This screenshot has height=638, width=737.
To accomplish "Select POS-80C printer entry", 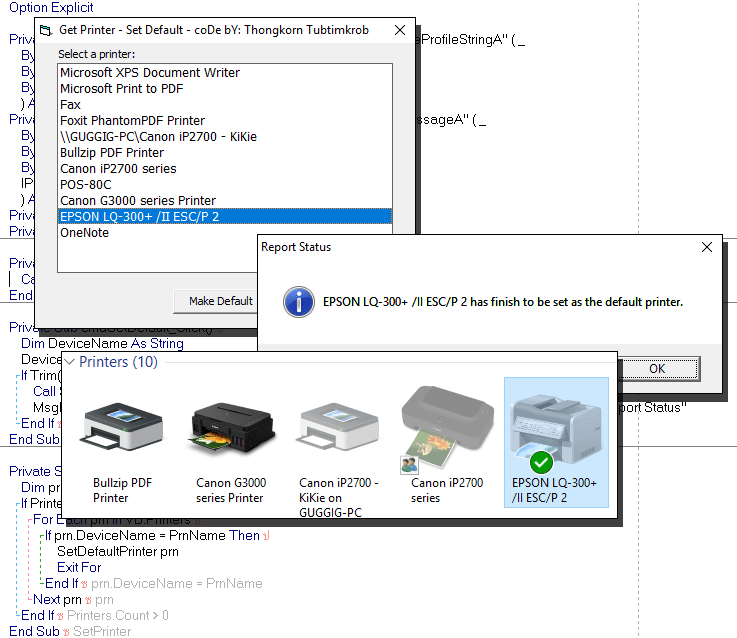I will click(225, 185).
